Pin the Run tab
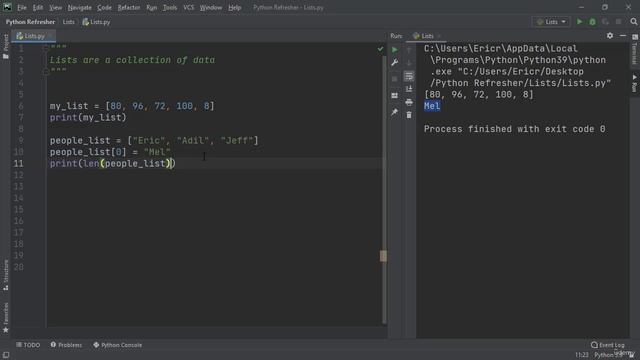The width and height of the screenshot is (640, 360). coord(394,112)
